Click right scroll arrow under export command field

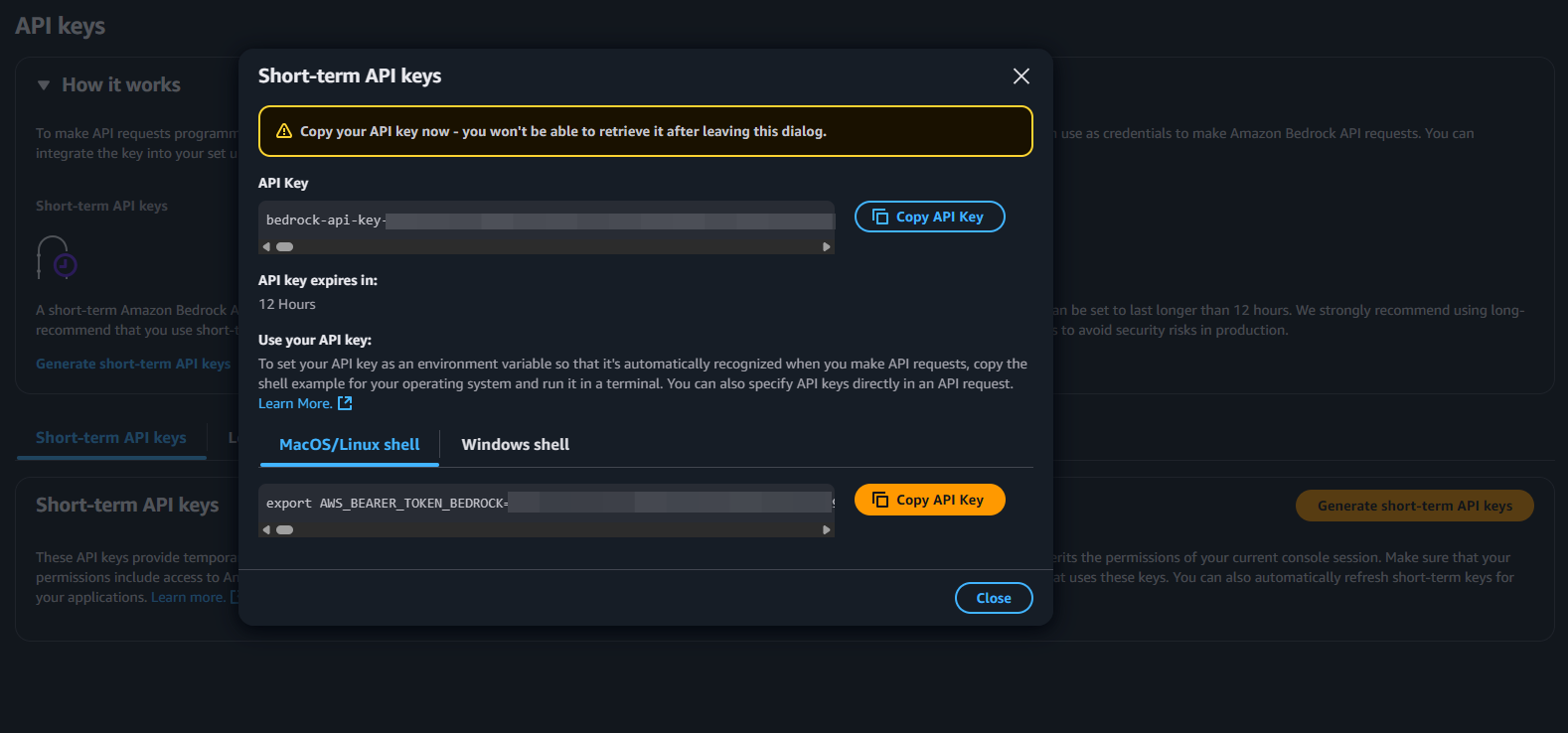pyautogui.click(x=827, y=530)
